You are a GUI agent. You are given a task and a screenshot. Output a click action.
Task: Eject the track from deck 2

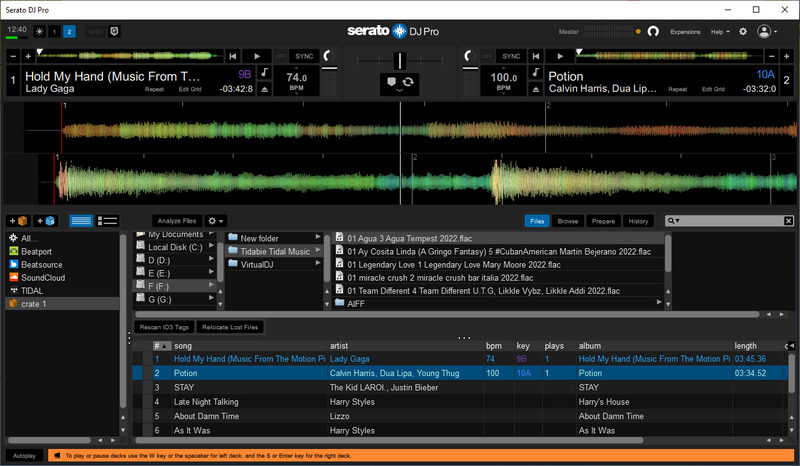[x=535, y=89]
